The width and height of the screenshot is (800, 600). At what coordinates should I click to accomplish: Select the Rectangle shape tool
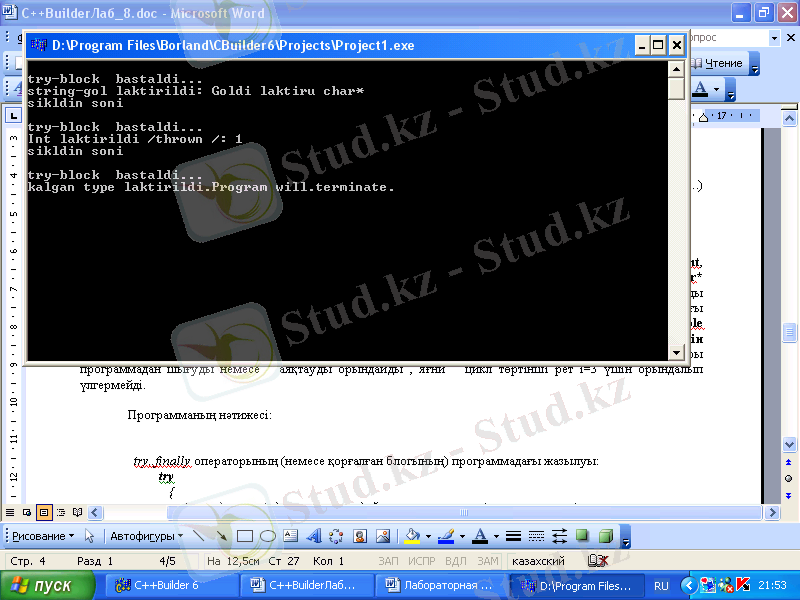tap(244, 536)
